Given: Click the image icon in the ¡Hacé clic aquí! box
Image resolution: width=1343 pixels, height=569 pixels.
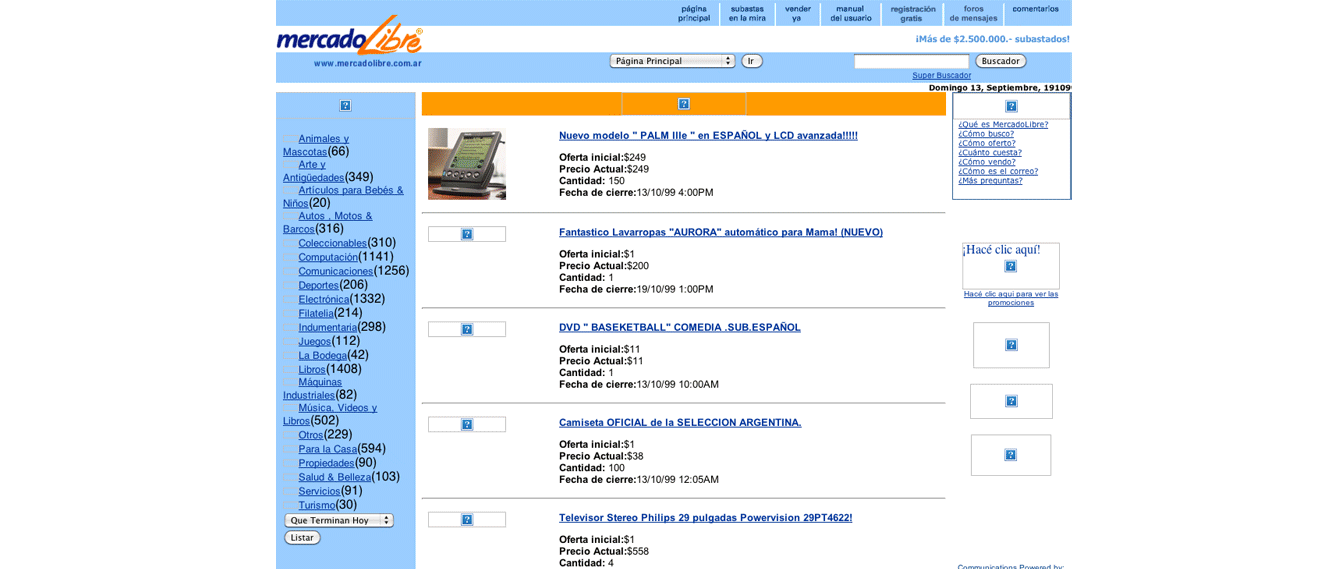Looking at the screenshot, I should (x=1010, y=266).
